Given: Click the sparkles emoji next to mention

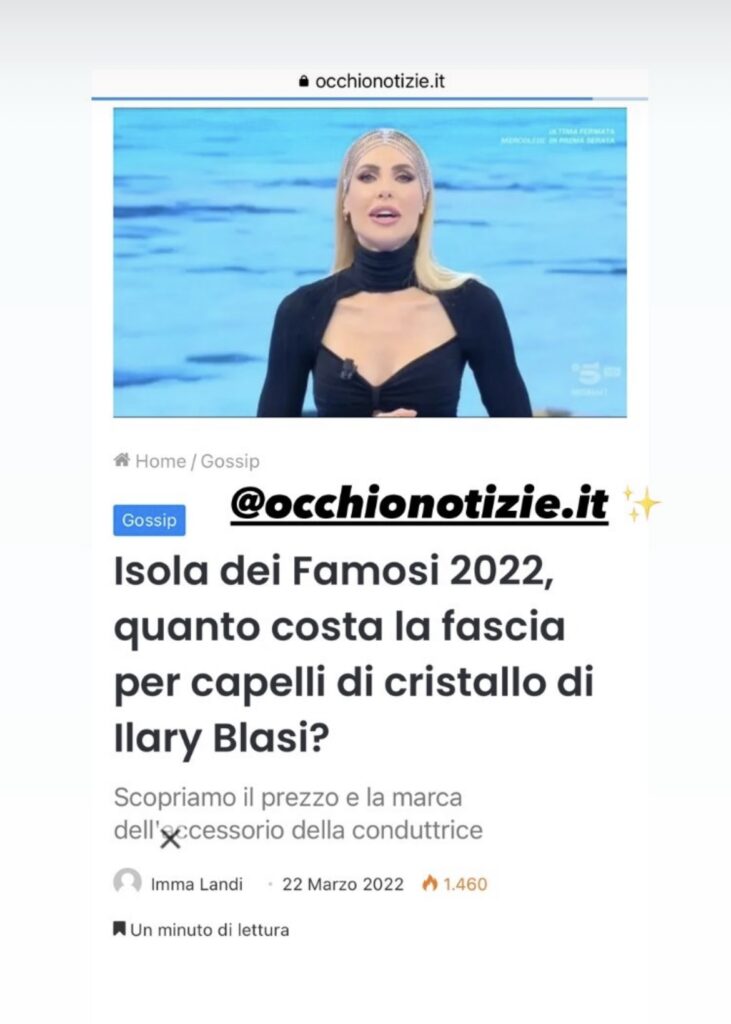Looking at the screenshot, I should (642, 504).
